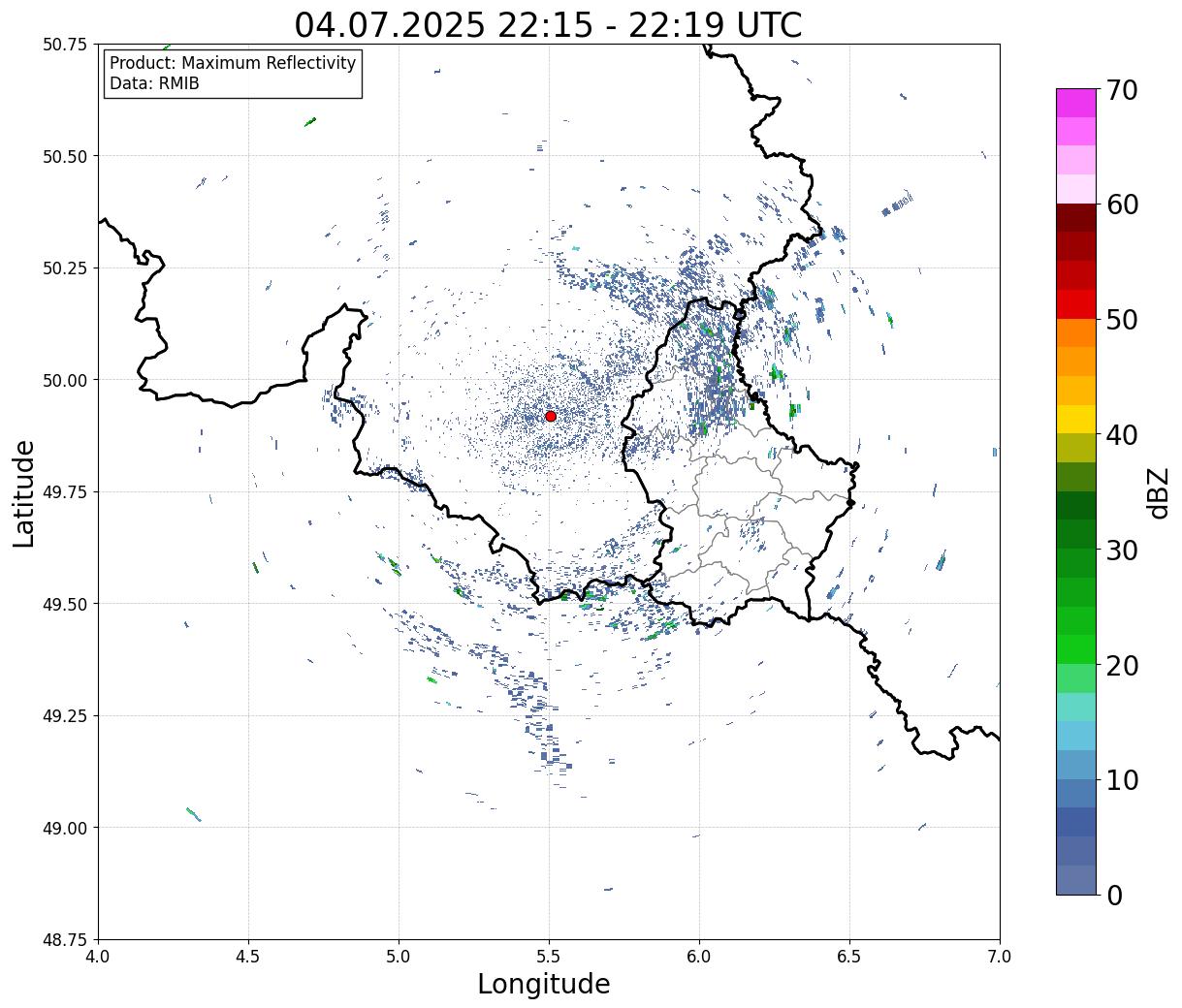
Task: Click the longitude tick label 4.5
Action: coord(248,957)
